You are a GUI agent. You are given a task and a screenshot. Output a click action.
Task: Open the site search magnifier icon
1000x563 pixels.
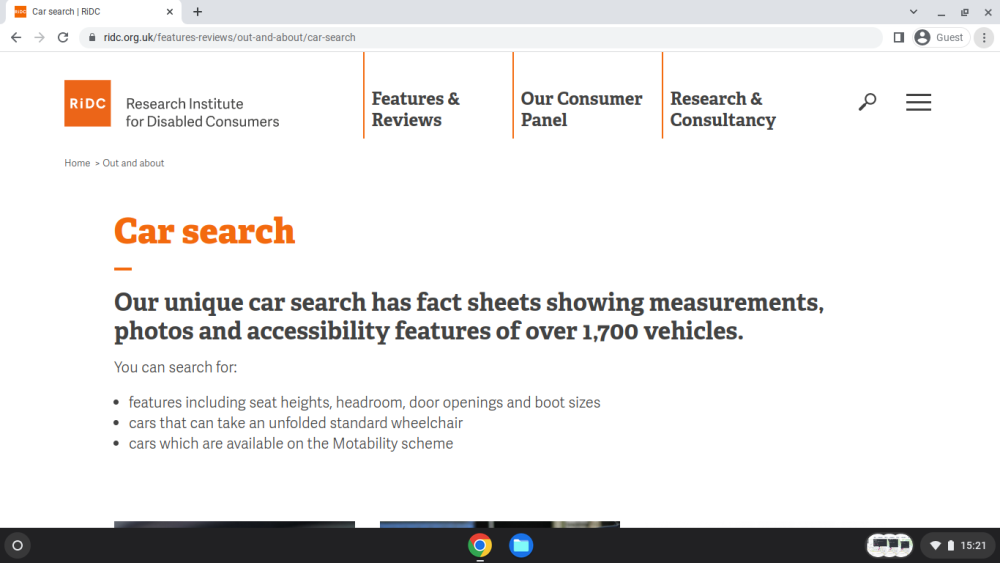point(867,102)
